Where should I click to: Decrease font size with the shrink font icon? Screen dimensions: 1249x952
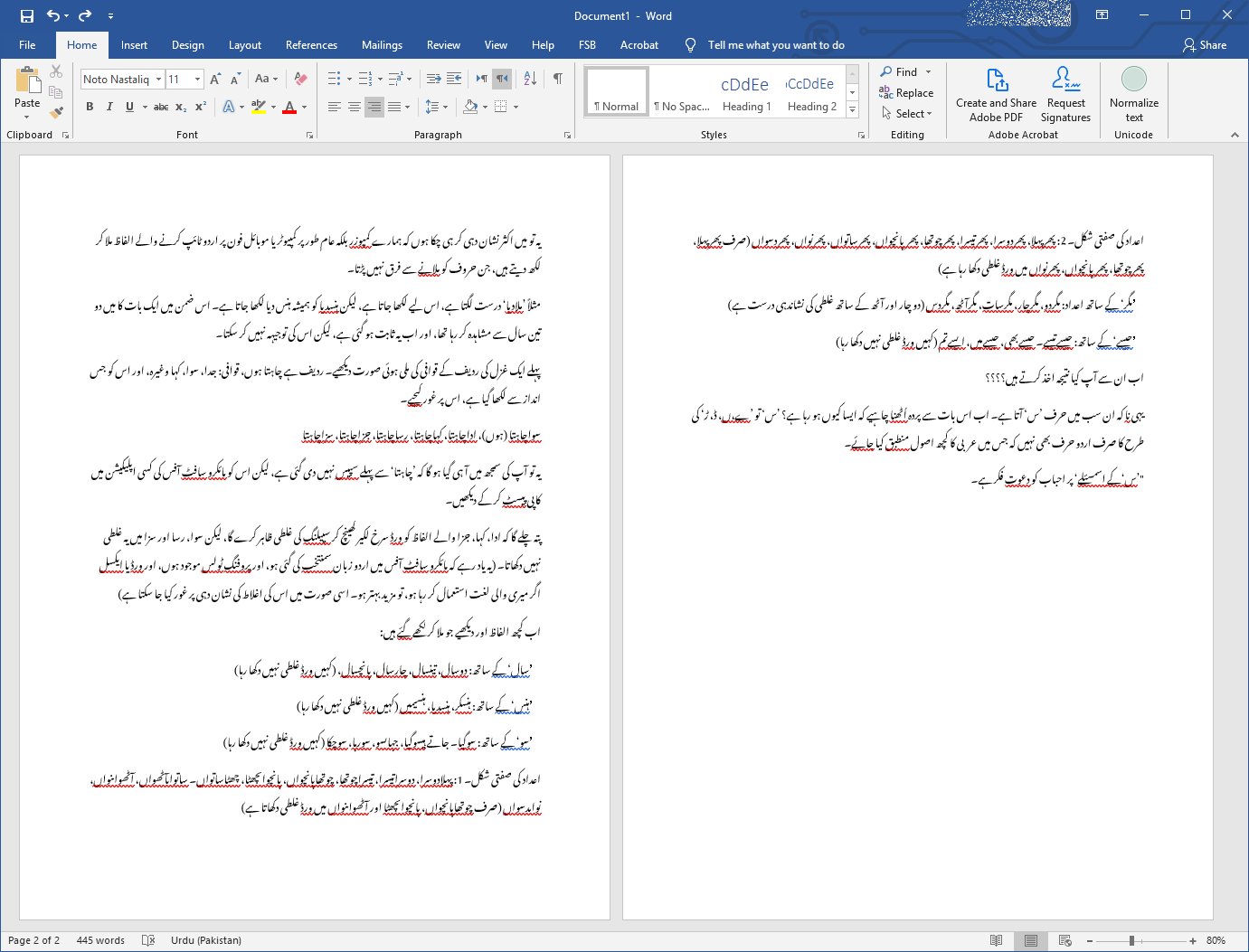click(x=234, y=80)
